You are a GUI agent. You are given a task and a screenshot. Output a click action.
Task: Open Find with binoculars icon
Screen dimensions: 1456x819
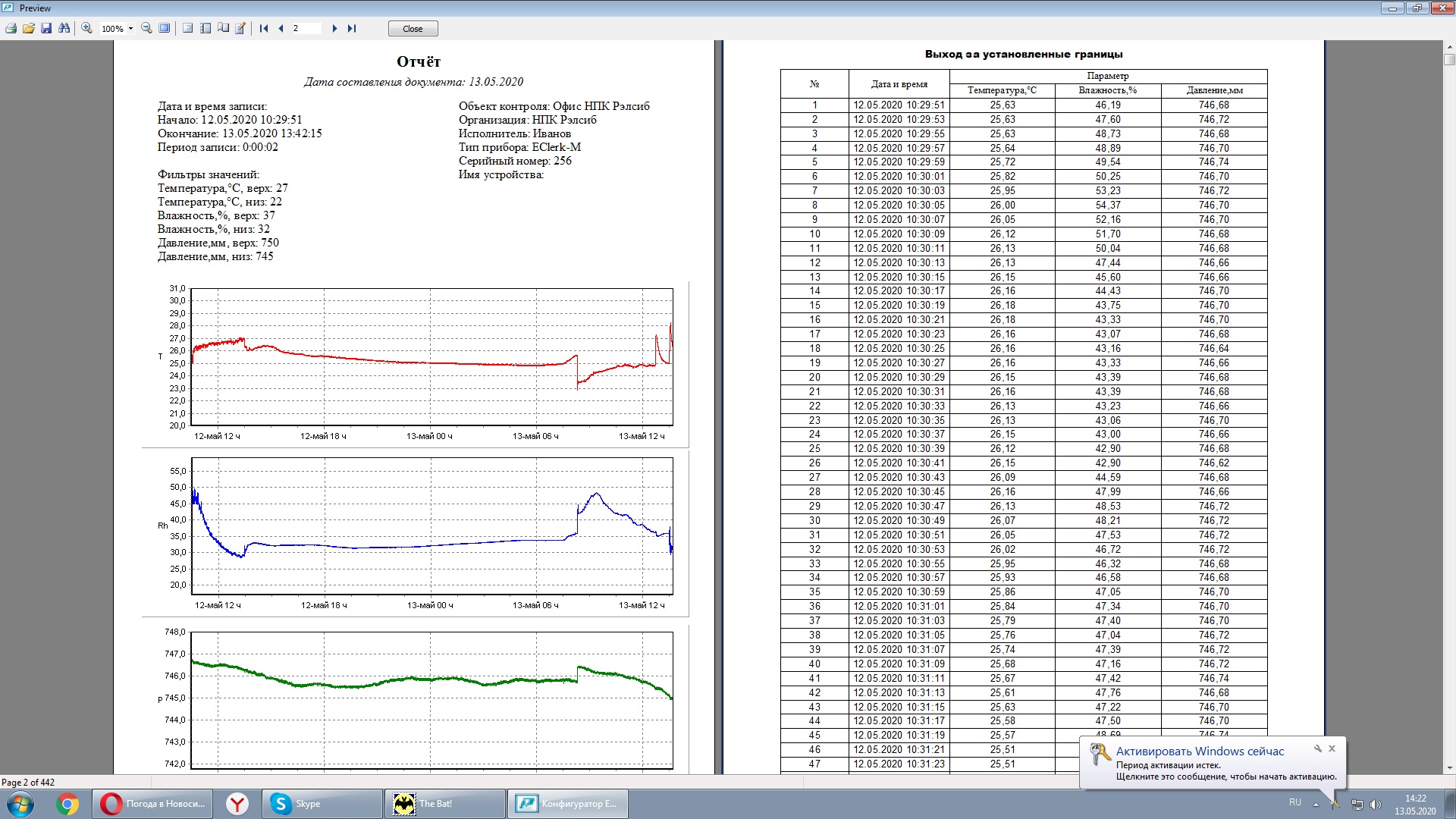click(x=64, y=28)
